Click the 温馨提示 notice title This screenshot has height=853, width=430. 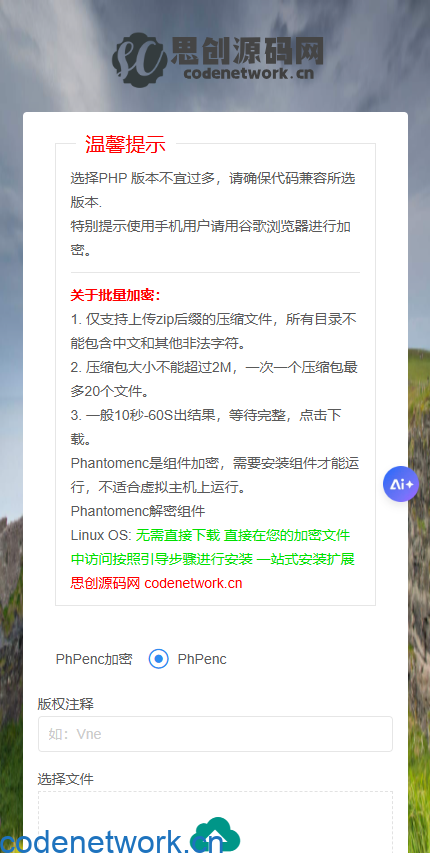click(125, 145)
